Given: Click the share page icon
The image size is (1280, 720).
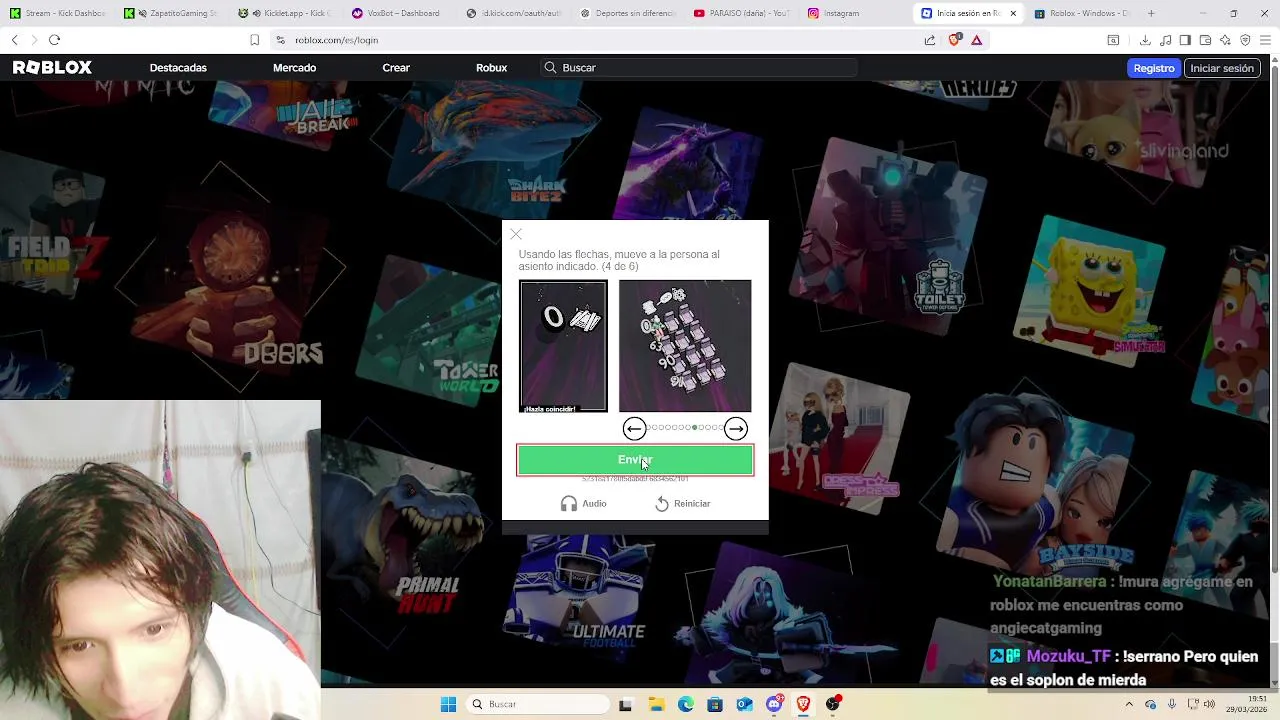Looking at the screenshot, I should pos(930,40).
